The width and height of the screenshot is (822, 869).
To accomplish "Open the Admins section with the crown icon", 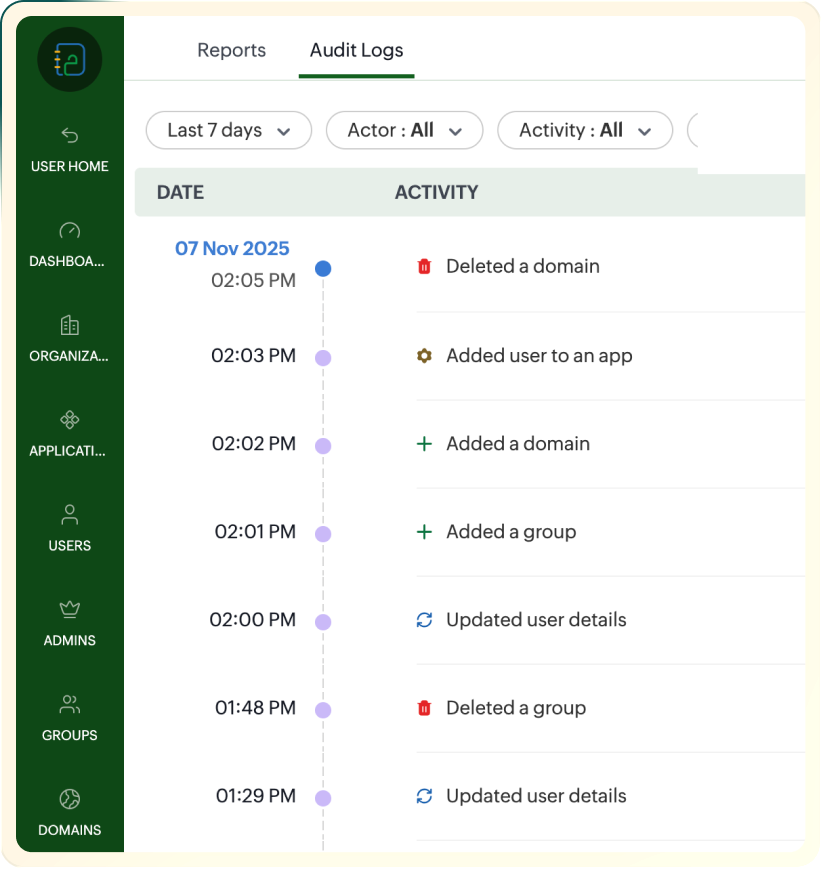I will [x=68, y=610].
